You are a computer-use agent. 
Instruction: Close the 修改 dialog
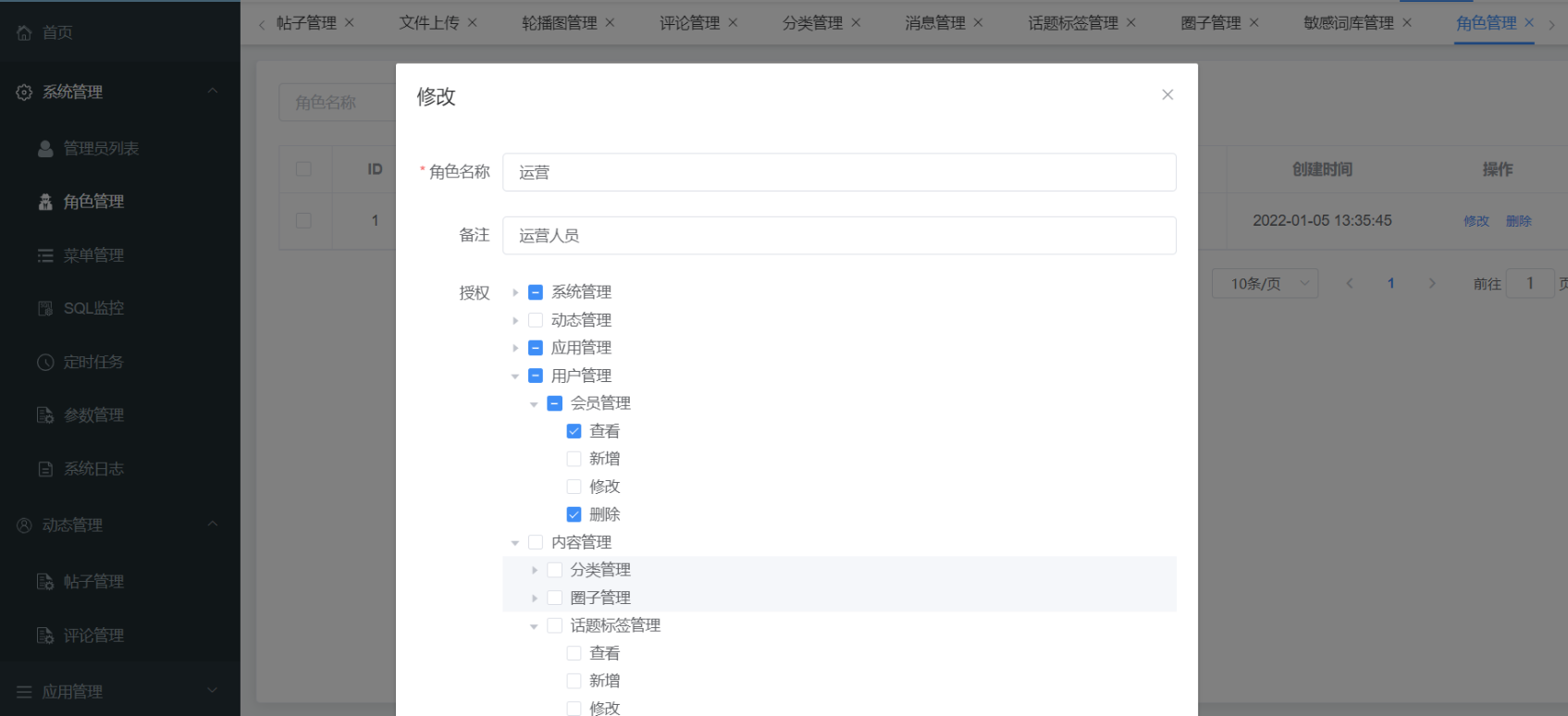[x=1167, y=94]
